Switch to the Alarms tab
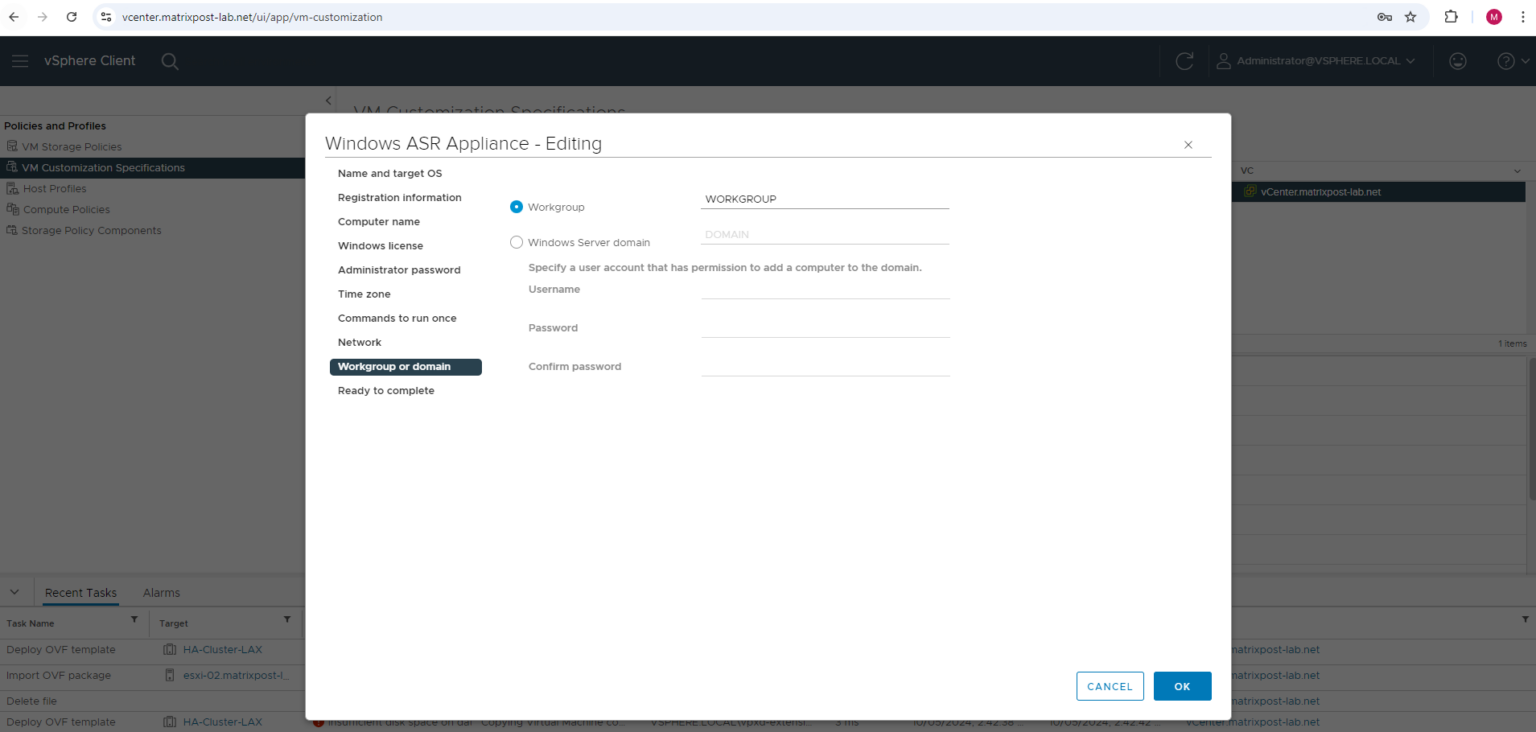Viewport: 1536px width, 732px height. pyautogui.click(x=160, y=592)
